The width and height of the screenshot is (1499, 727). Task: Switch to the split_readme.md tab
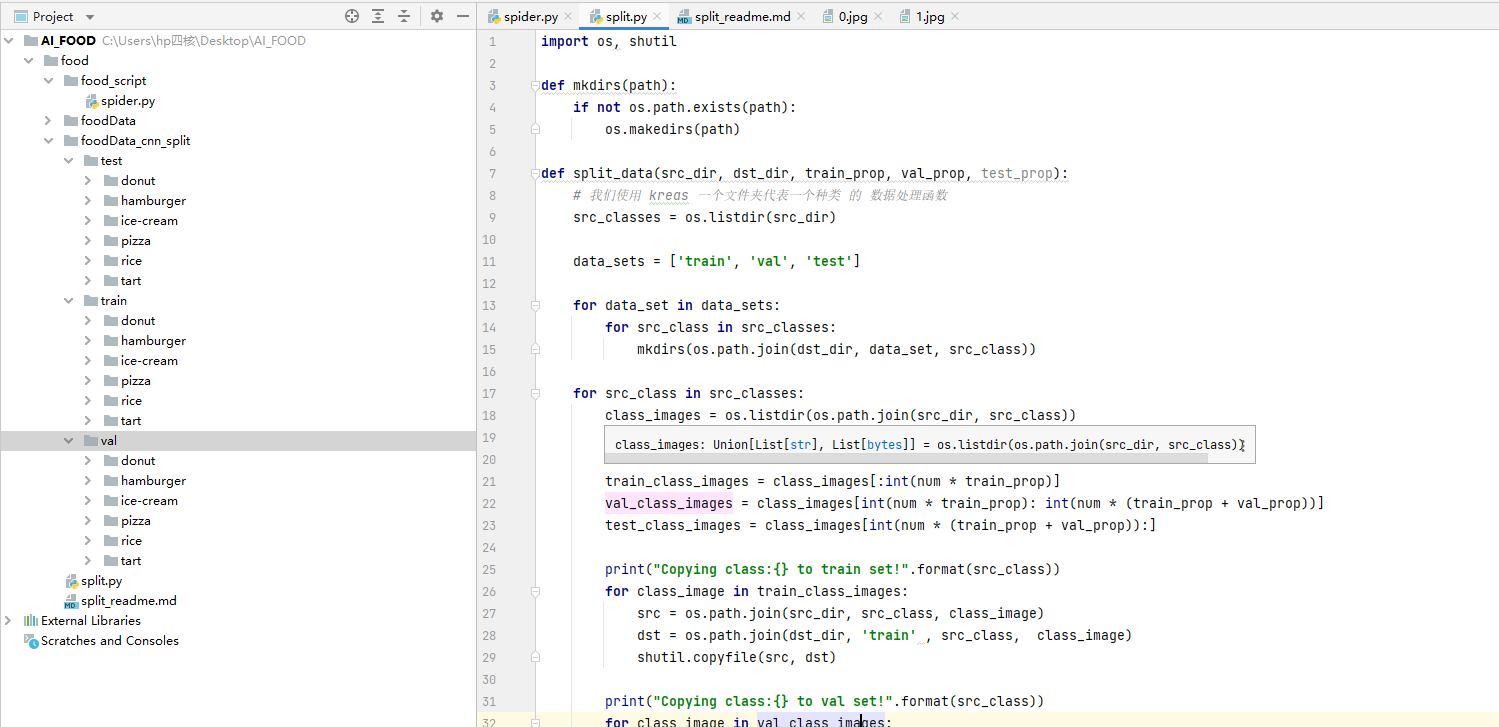743,17
